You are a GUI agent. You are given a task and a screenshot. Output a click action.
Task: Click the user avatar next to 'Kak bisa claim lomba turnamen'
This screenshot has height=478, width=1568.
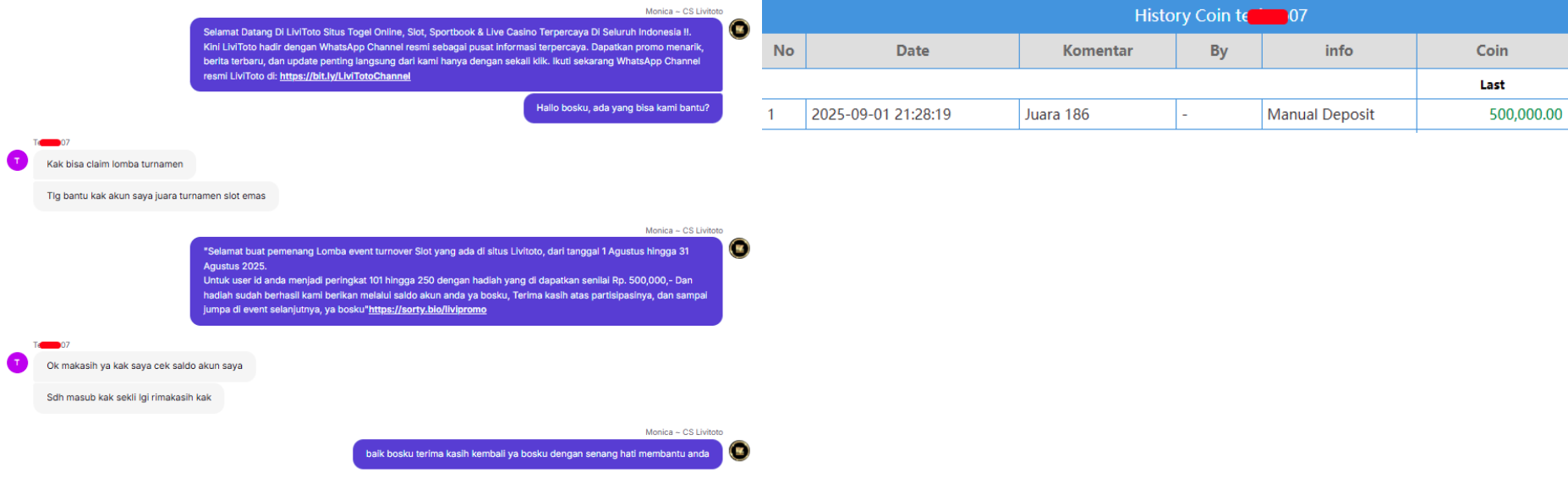17,160
